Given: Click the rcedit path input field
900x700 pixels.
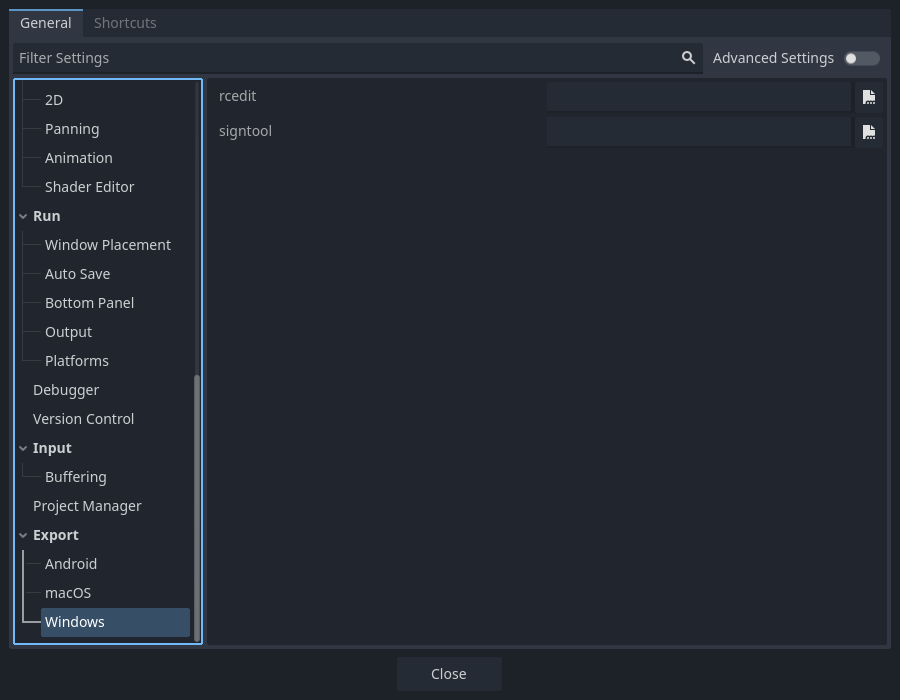Looking at the screenshot, I should (x=698, y=97).
